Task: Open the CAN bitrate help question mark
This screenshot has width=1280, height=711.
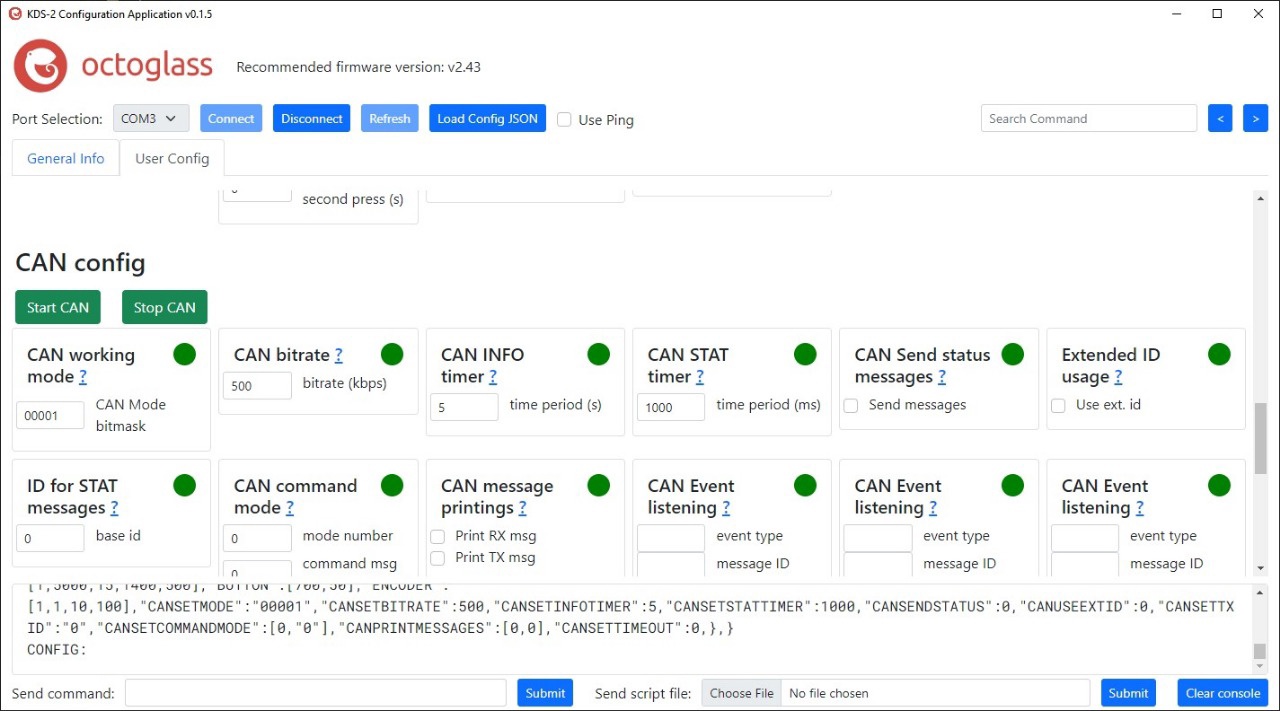Action: click(339, 355)
